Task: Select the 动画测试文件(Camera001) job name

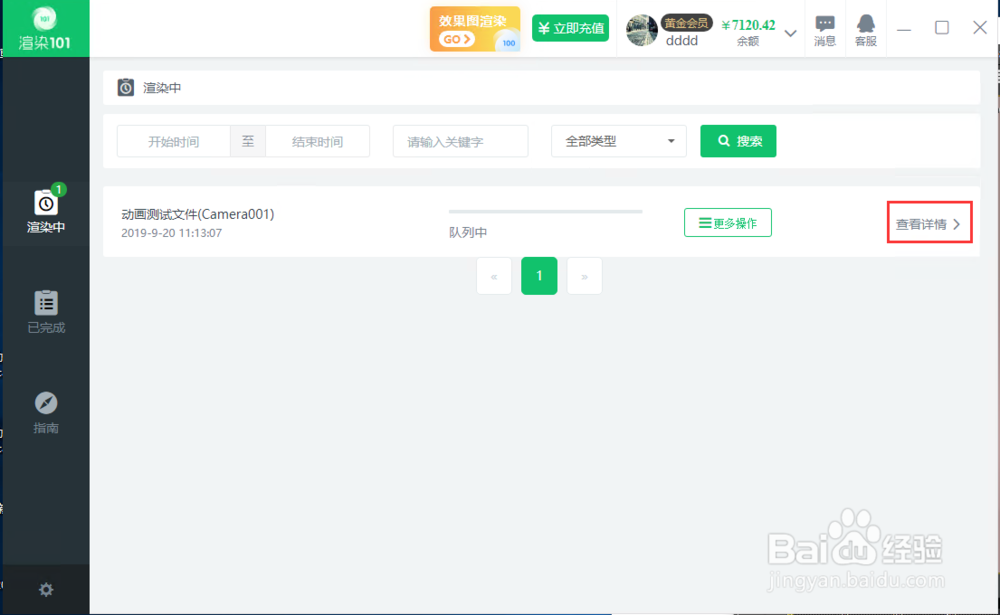Action: coord(198,214)
